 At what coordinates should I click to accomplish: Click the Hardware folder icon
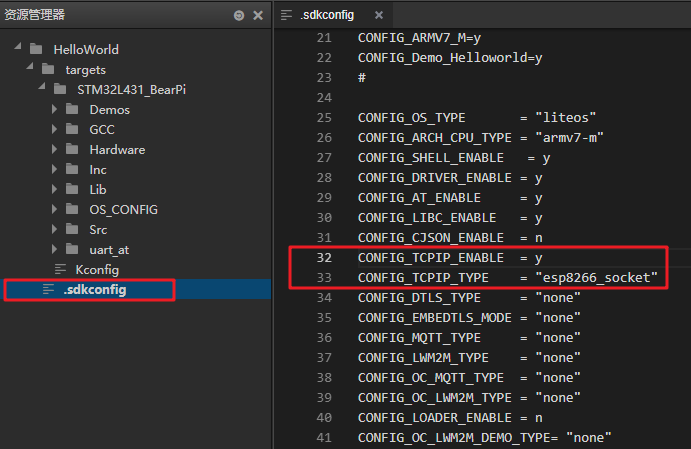click(x=72, y=149)
